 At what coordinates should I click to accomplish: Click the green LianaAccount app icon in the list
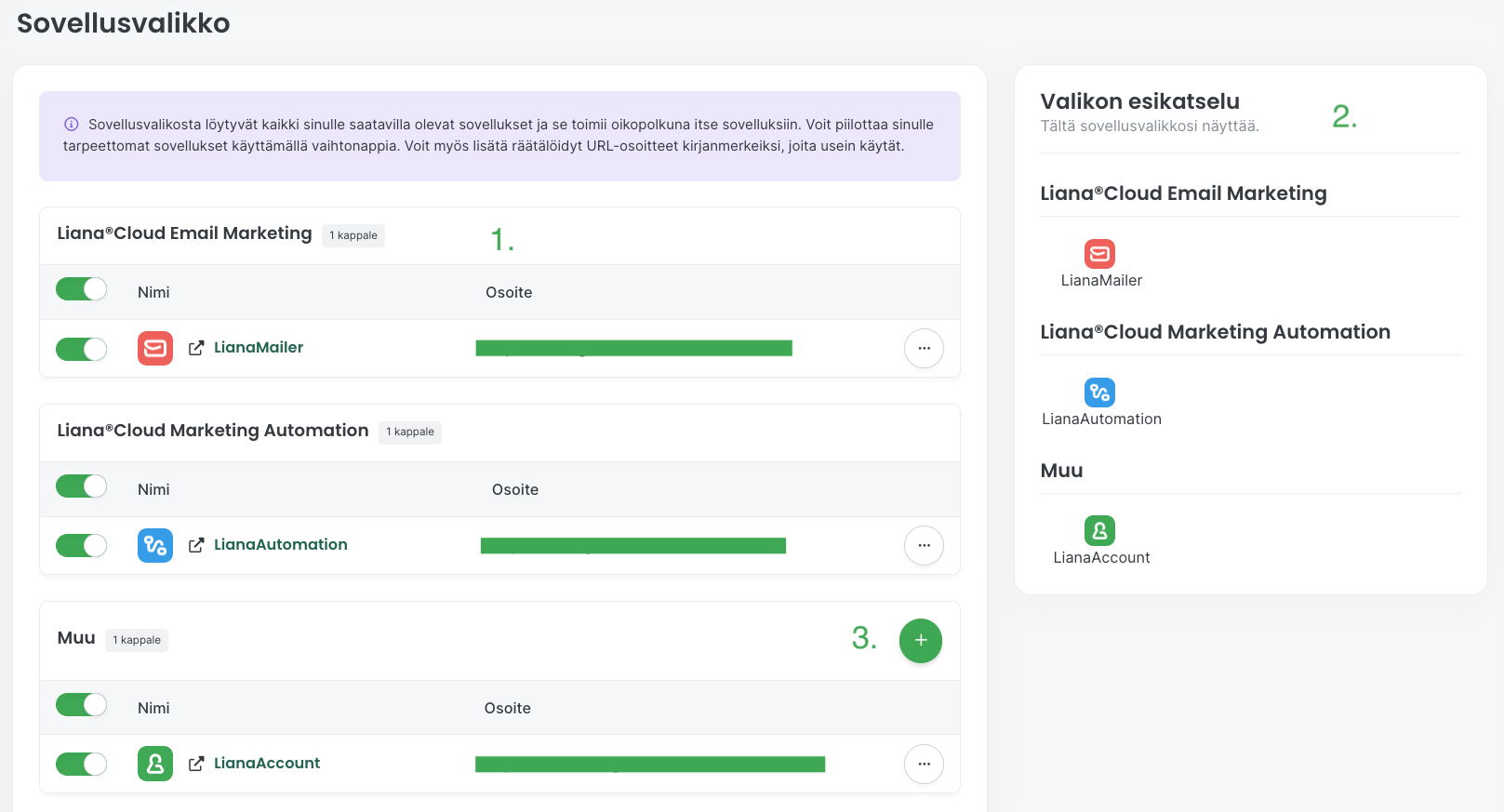(155, 764)
